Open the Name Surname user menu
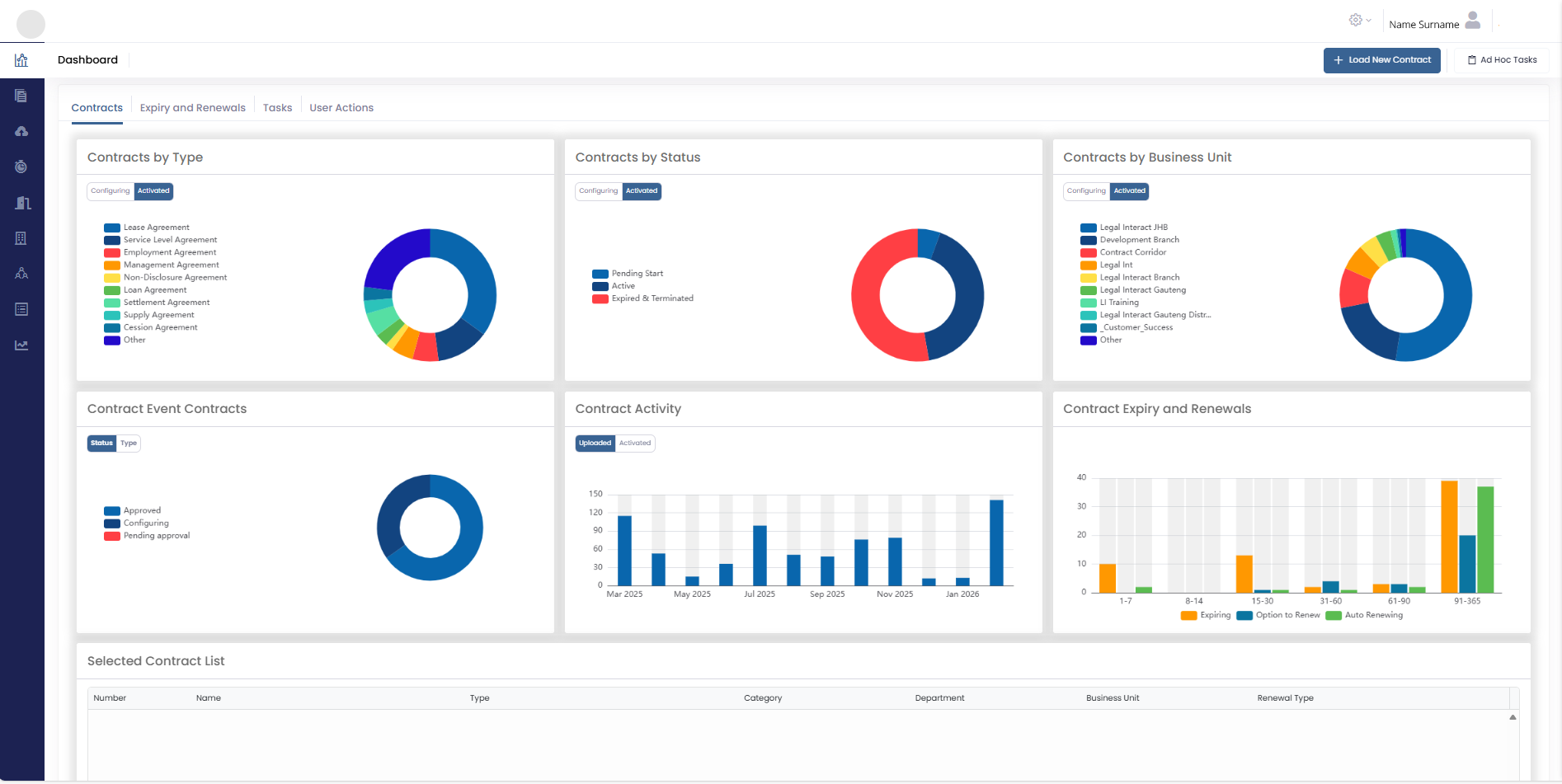Viewport: 1562px width, 784px height. tap(1434, 23)
